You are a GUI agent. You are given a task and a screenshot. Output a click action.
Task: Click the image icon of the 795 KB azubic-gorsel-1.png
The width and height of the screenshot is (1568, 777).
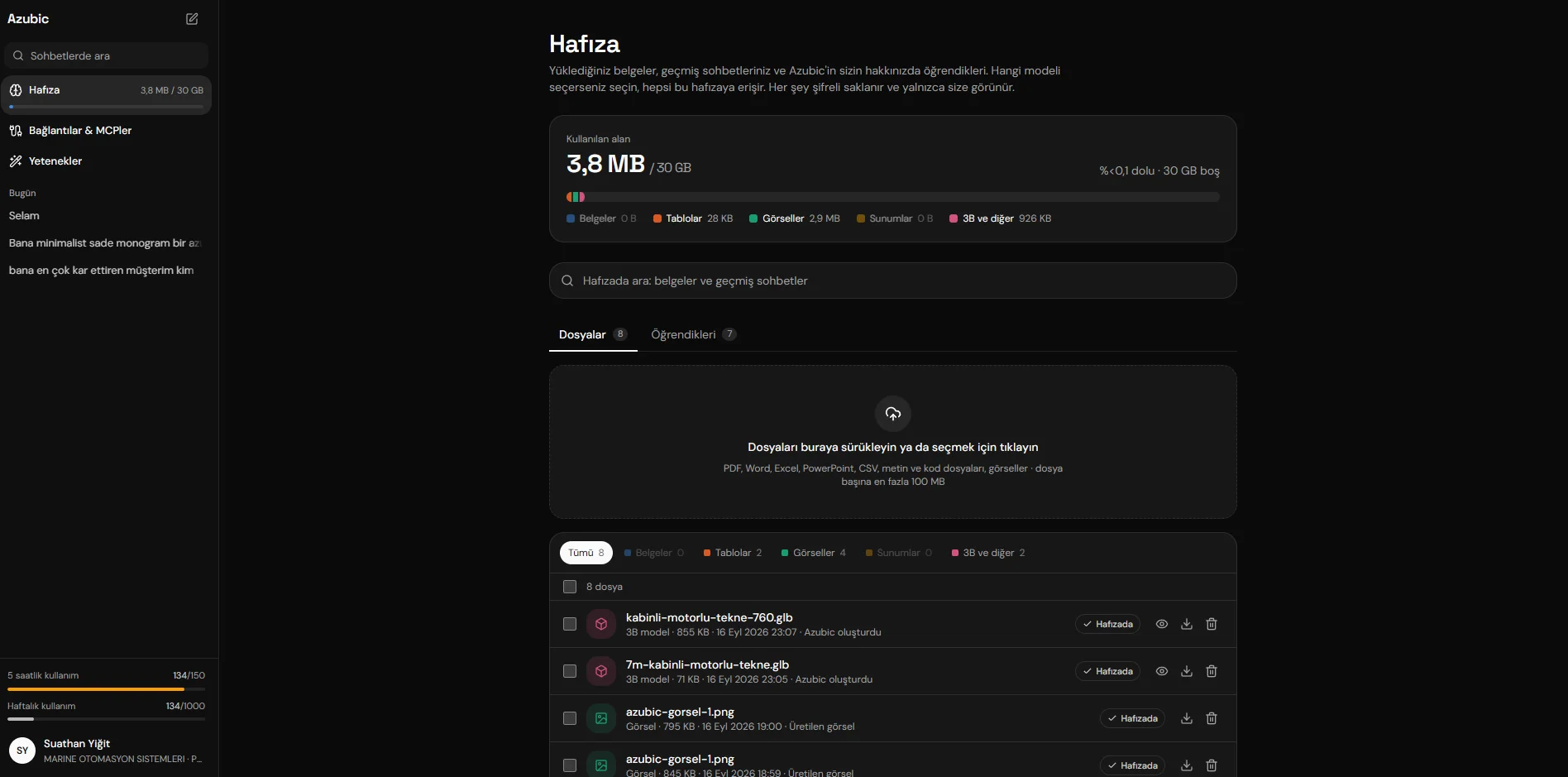click(x=601, y=718)
